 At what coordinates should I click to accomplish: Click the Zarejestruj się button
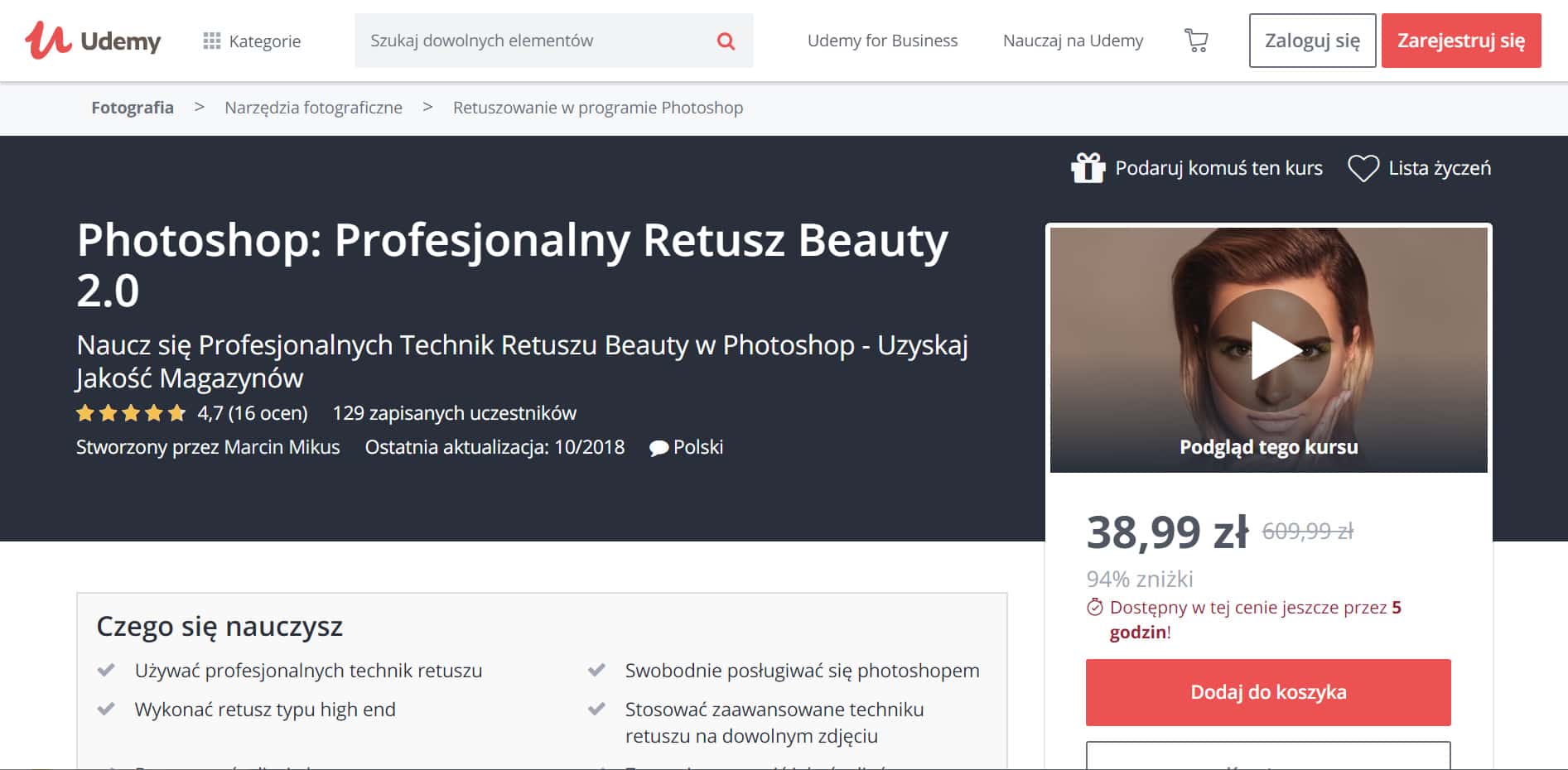tap(1461, 41)
